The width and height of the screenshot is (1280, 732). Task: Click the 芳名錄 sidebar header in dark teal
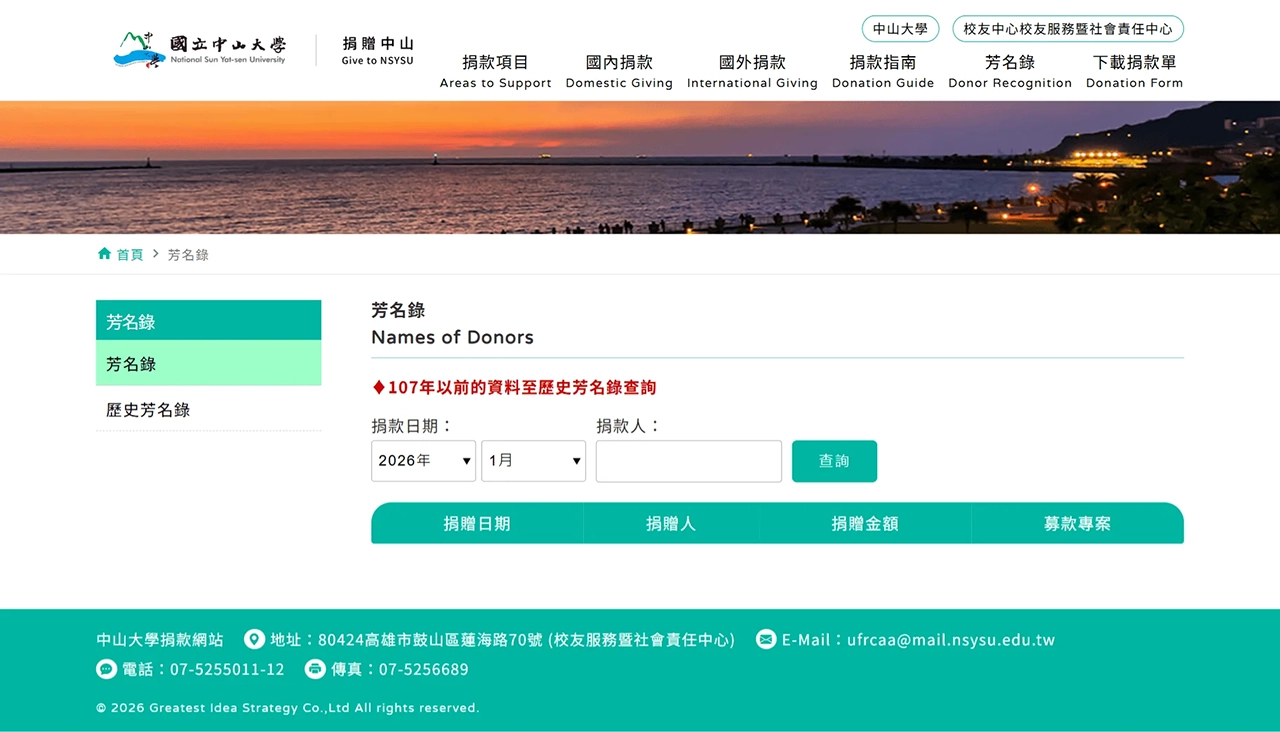click(208, 321)
